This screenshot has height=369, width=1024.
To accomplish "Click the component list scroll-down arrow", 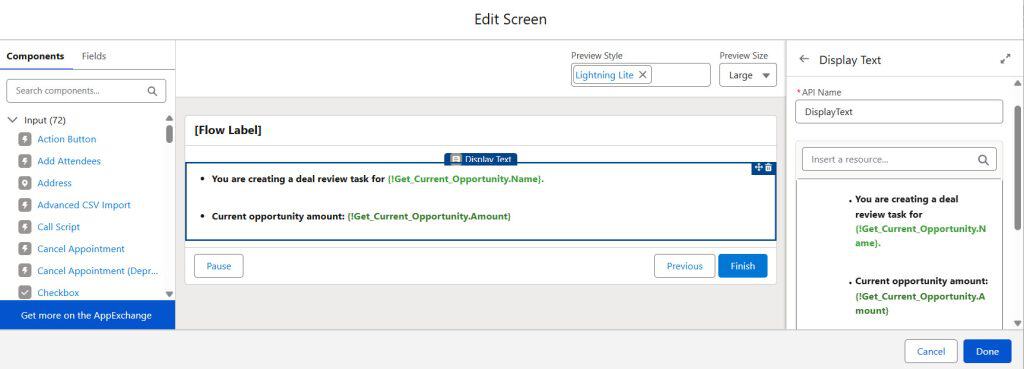I will 170,295.
